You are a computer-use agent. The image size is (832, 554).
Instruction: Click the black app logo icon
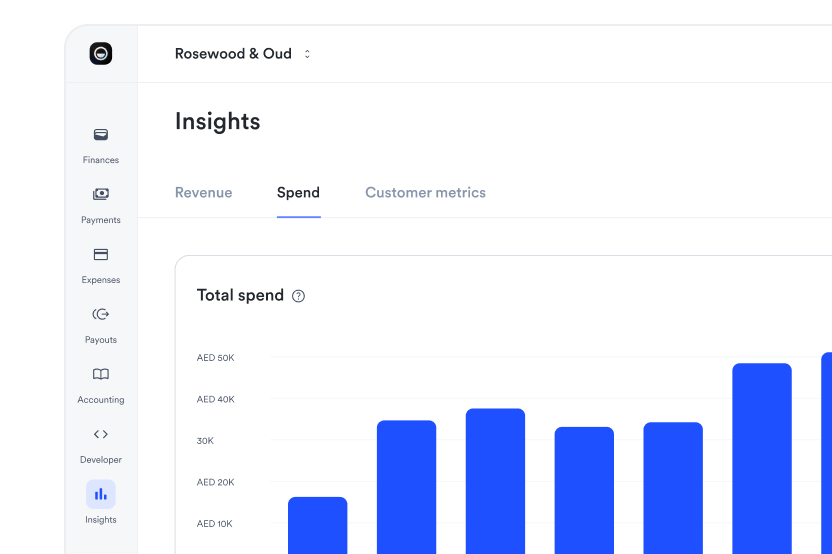pos(101,54)
